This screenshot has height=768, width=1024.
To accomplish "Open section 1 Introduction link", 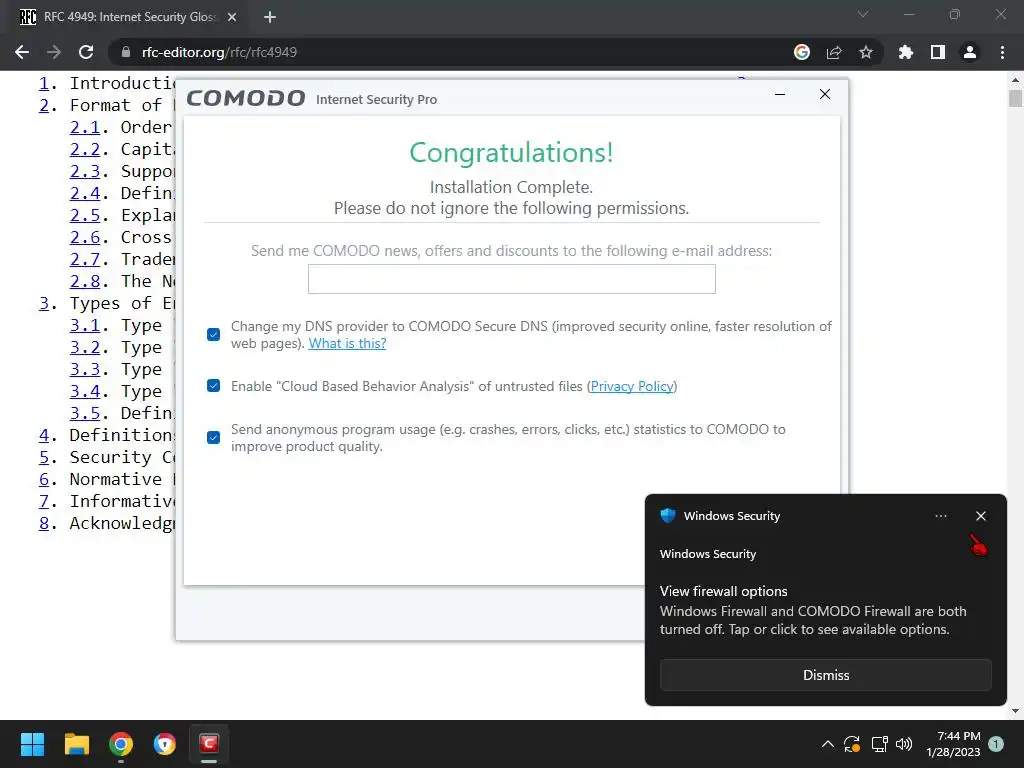I will pyautogui.click(x=44, y=84).
